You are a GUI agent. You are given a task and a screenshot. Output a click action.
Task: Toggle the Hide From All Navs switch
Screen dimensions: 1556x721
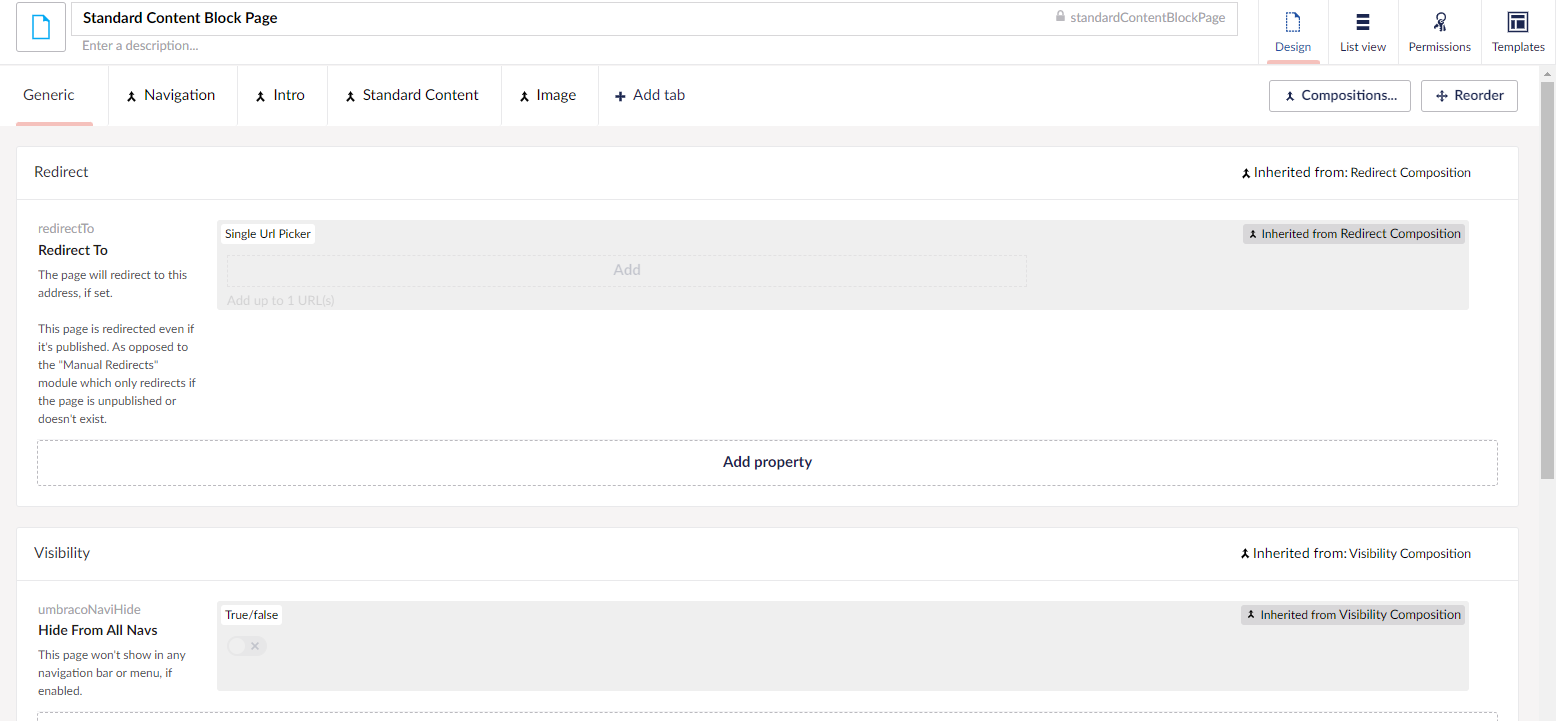(x=247, y=646)
